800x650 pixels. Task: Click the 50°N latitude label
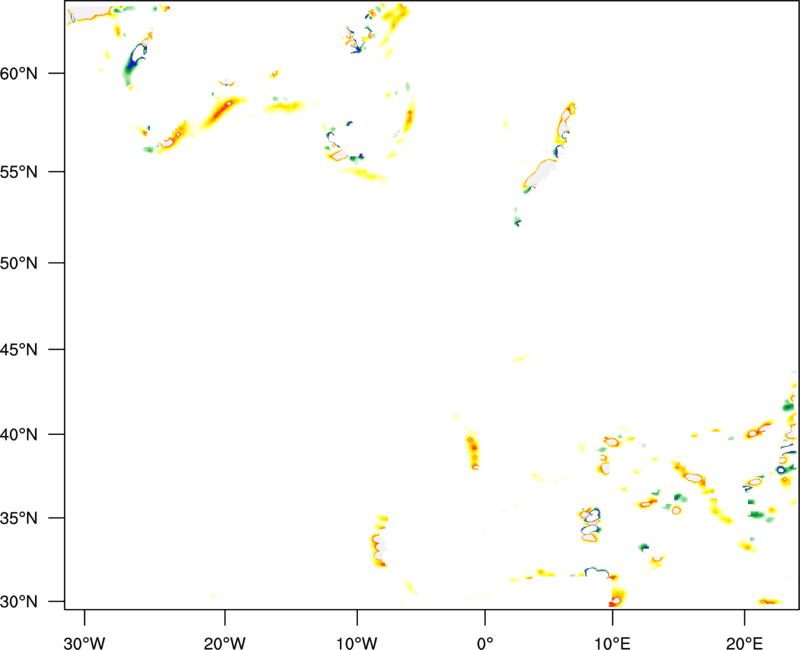(19, 263)
